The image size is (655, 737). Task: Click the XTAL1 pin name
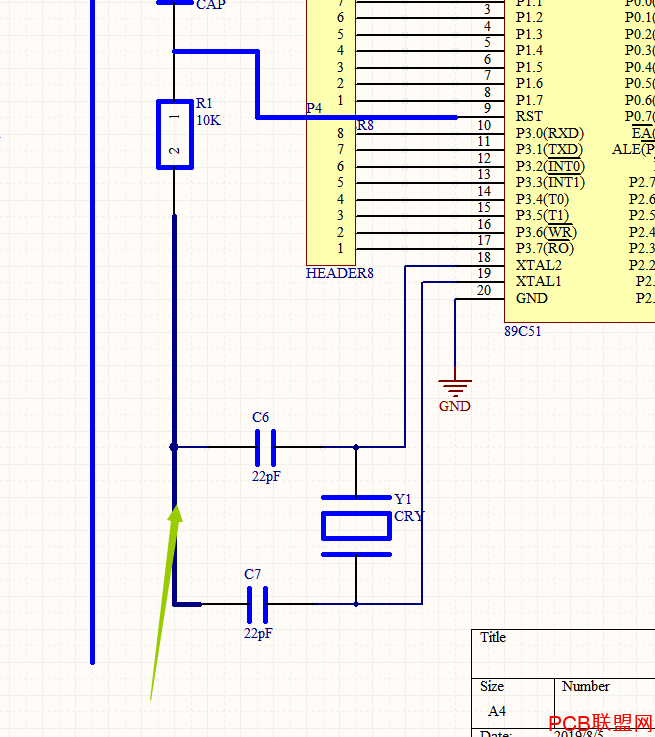point(538,282)
